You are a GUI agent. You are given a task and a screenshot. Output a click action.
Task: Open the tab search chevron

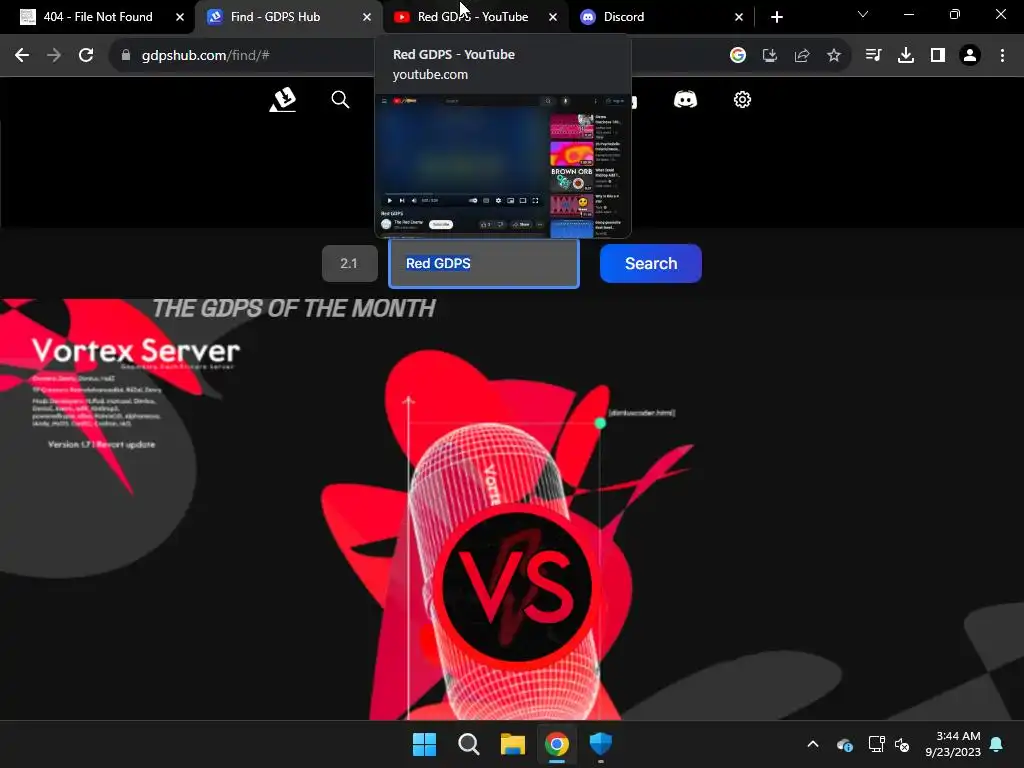[863, 14]
